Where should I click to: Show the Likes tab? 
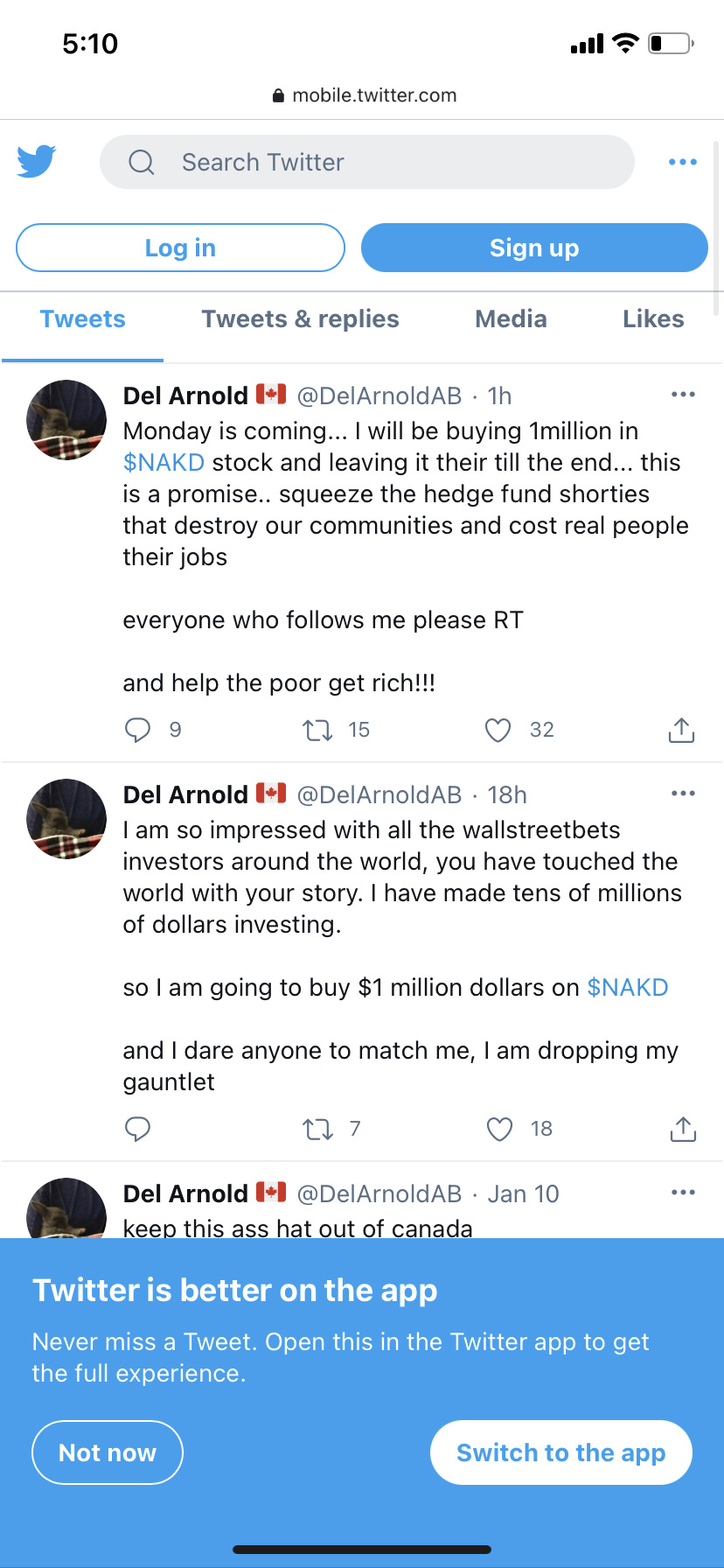pos(653,319)
